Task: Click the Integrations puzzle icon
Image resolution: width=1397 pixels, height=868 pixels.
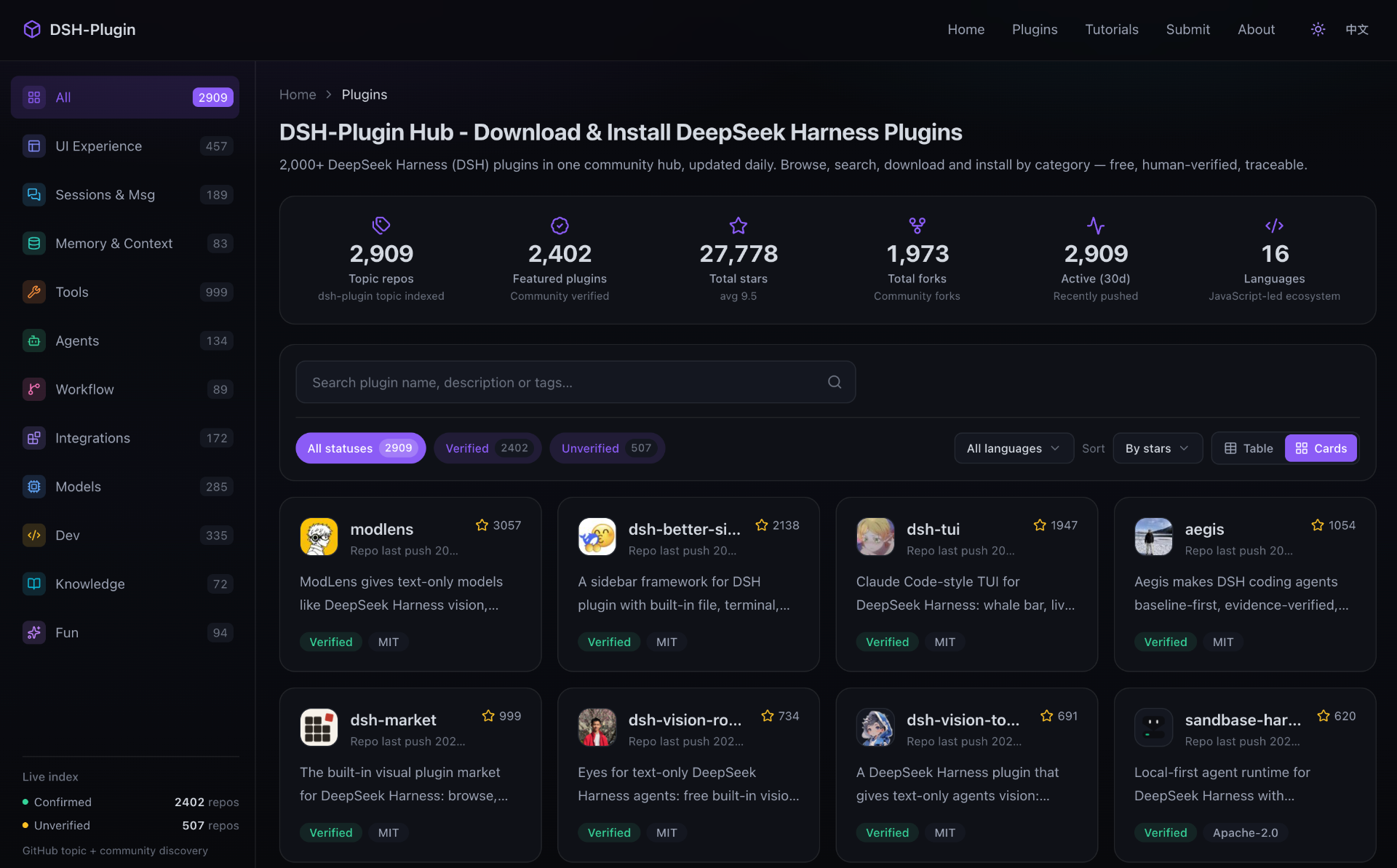Action: [x=34, y=438]
